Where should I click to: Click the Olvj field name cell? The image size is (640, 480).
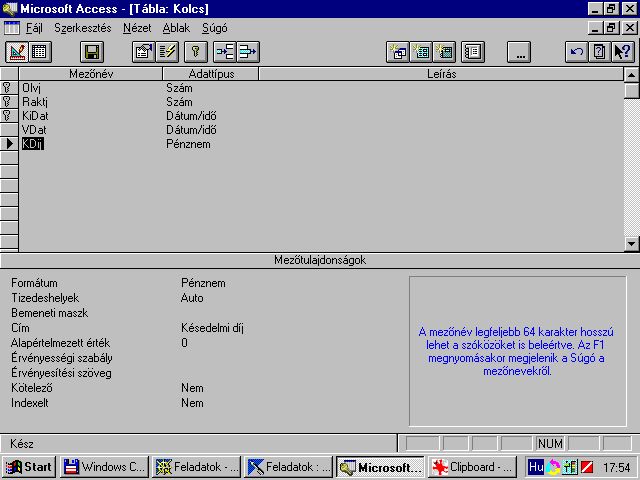[91, 88]
